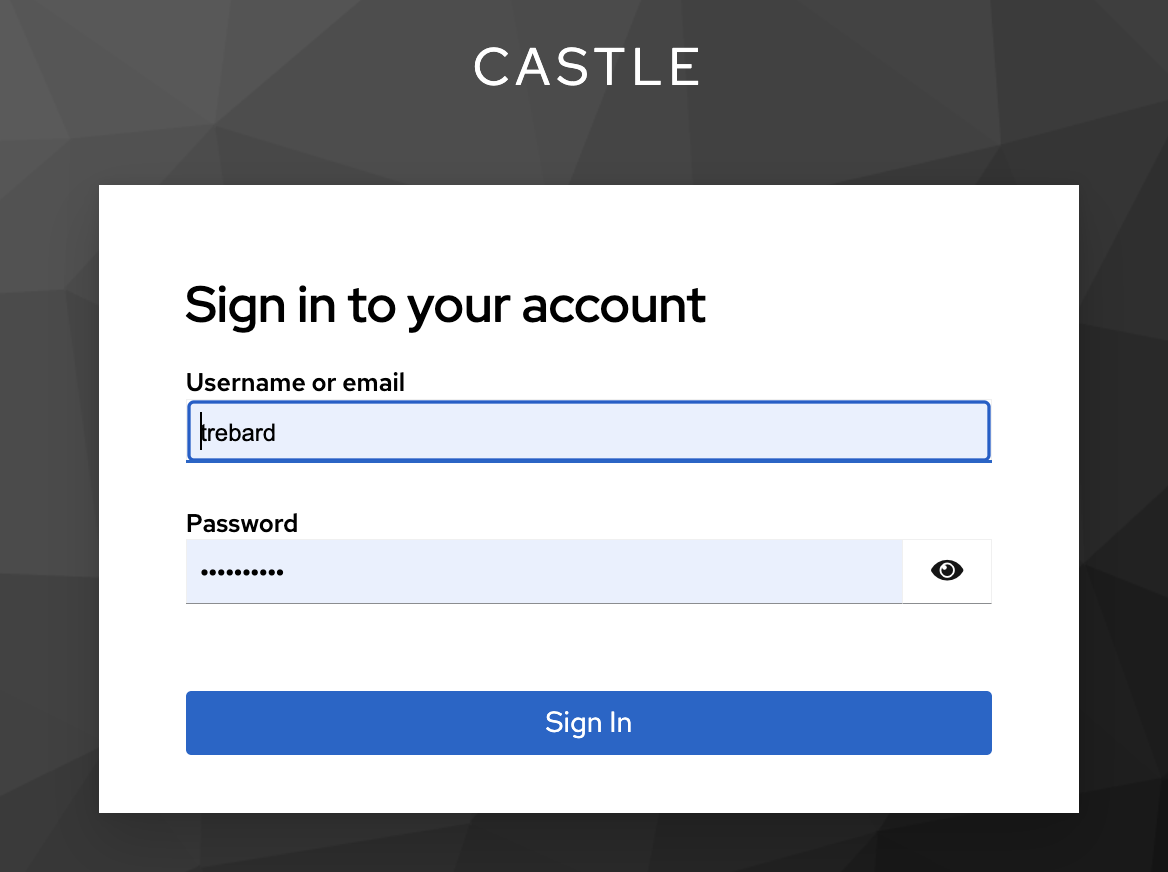
Task: Click the empty right side of the username field
Action: 800,432
